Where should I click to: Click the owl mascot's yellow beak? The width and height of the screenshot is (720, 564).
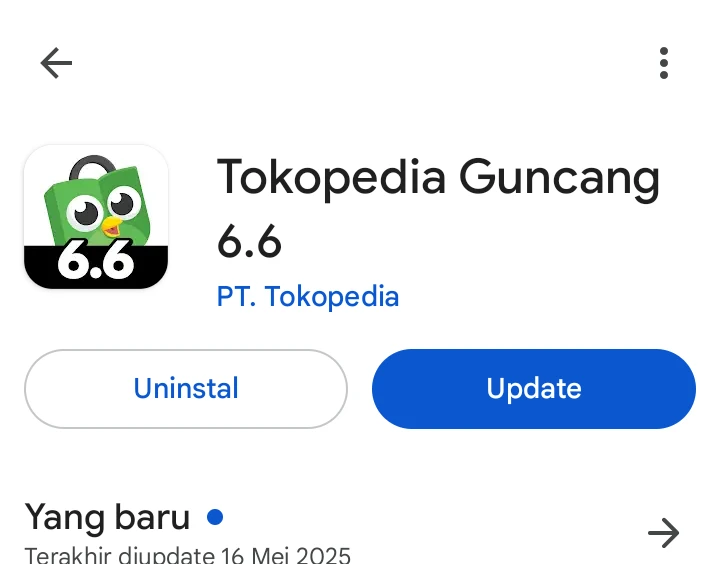pos(112,226)
